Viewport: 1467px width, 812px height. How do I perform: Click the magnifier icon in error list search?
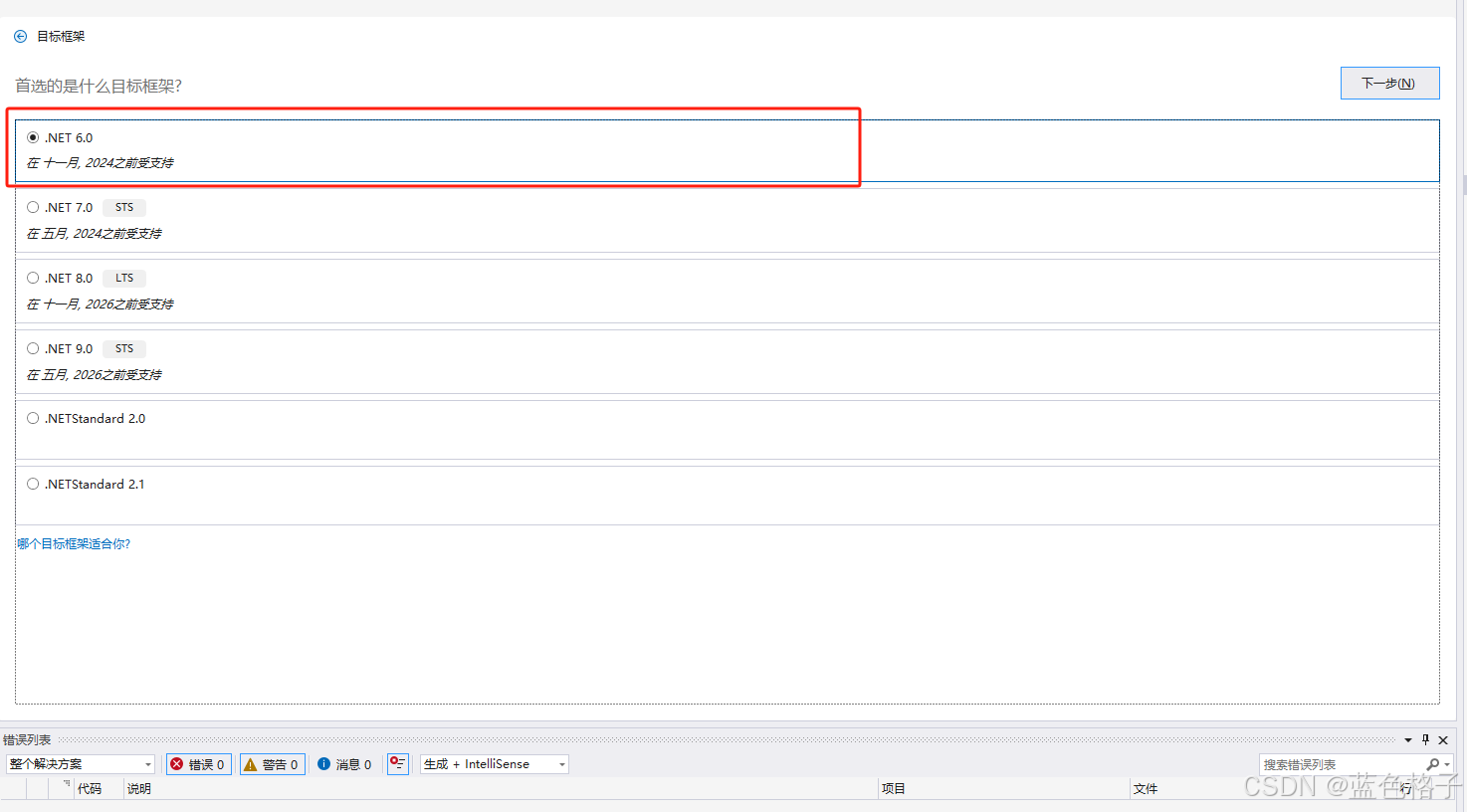(1433, 764)
